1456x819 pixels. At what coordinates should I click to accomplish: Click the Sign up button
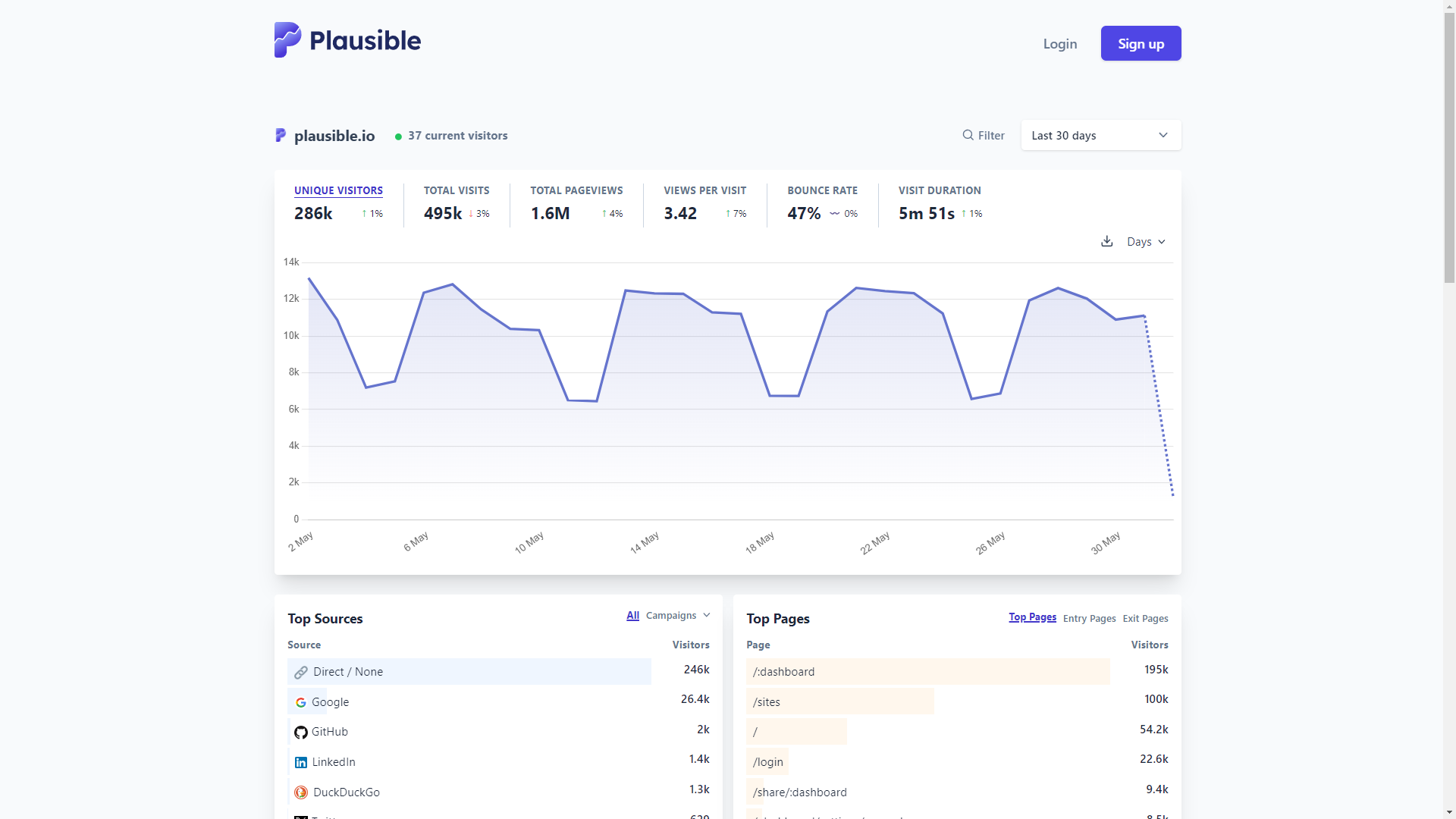[1141, 43]
